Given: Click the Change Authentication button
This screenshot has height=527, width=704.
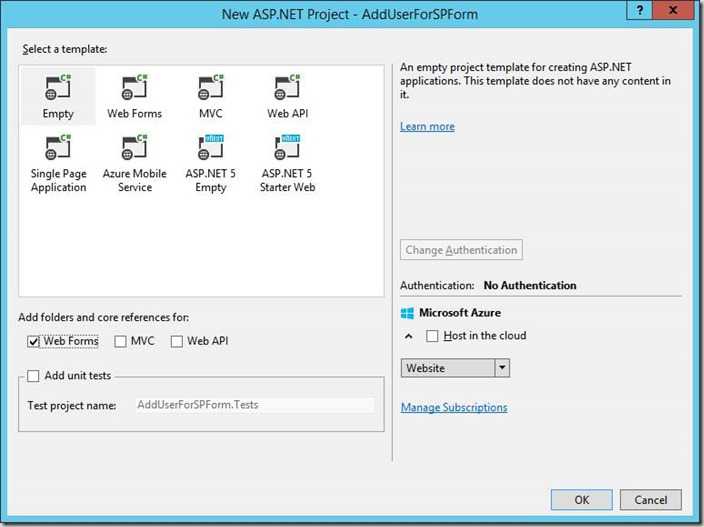Looking at the screenshot, I should [x=461, y=250].
